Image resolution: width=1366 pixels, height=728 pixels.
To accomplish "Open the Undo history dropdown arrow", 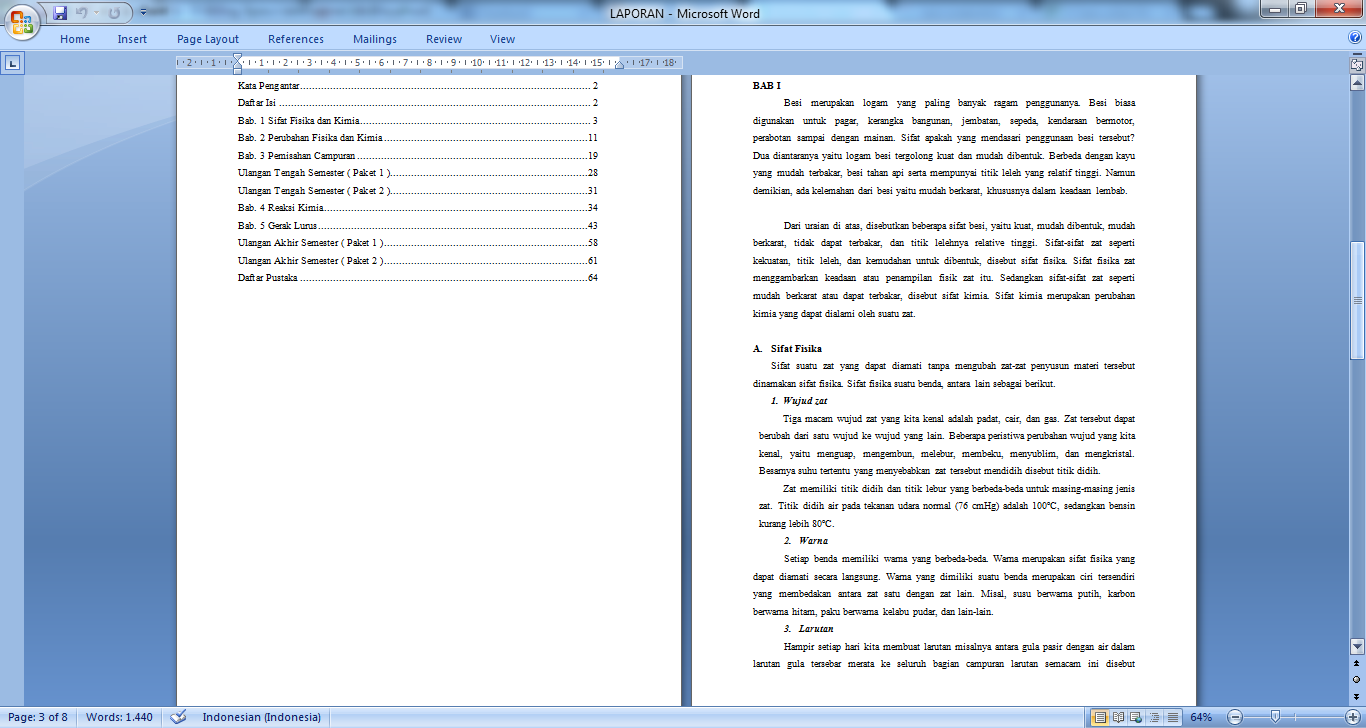I will pyautogui.click(x=96, y=13).
